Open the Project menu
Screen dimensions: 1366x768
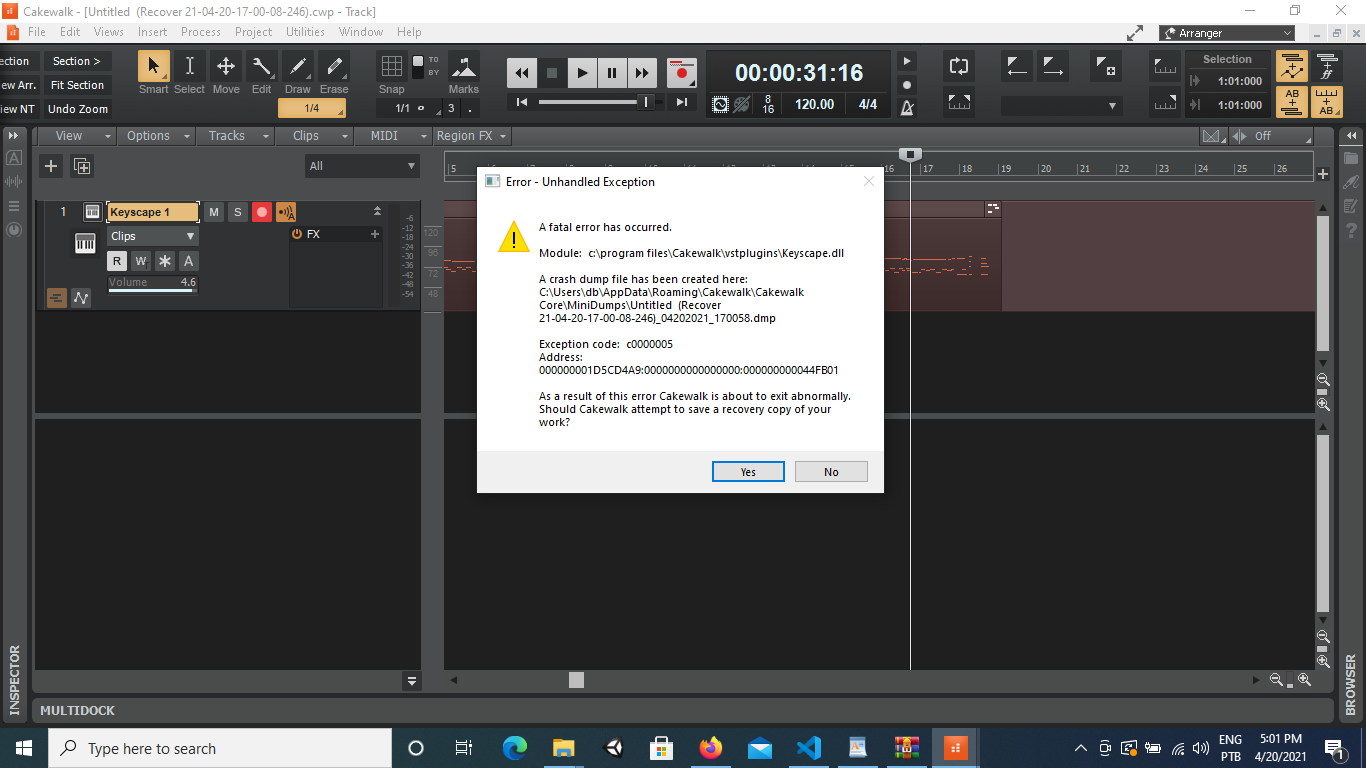[x=253, y=32]
